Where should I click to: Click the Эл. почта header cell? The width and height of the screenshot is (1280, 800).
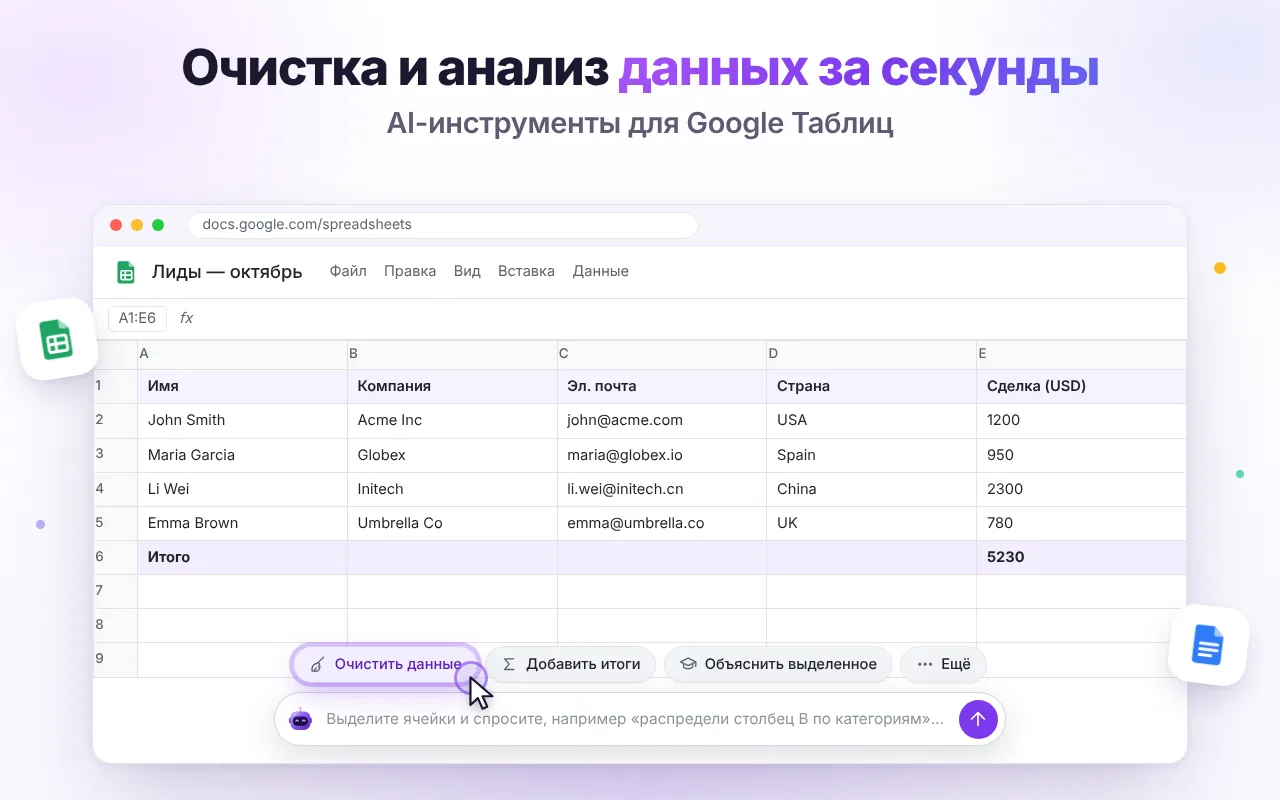(x=662, y=386)
